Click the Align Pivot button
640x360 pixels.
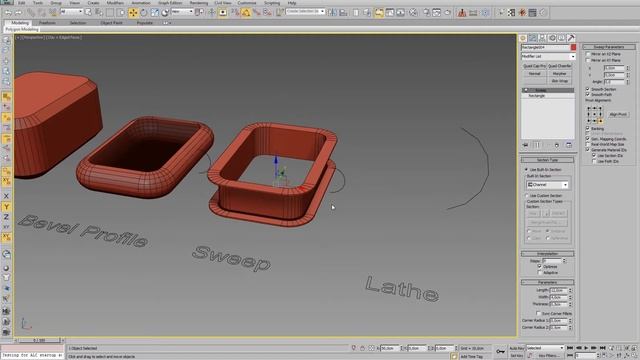coord(618,115)
